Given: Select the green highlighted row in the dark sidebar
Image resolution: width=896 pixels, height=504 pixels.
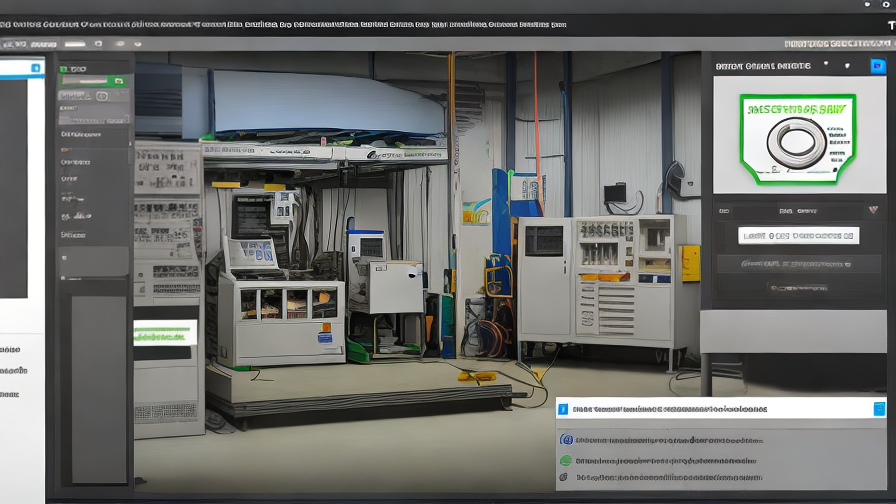Looking at the screenshot, I should point(93,81).
